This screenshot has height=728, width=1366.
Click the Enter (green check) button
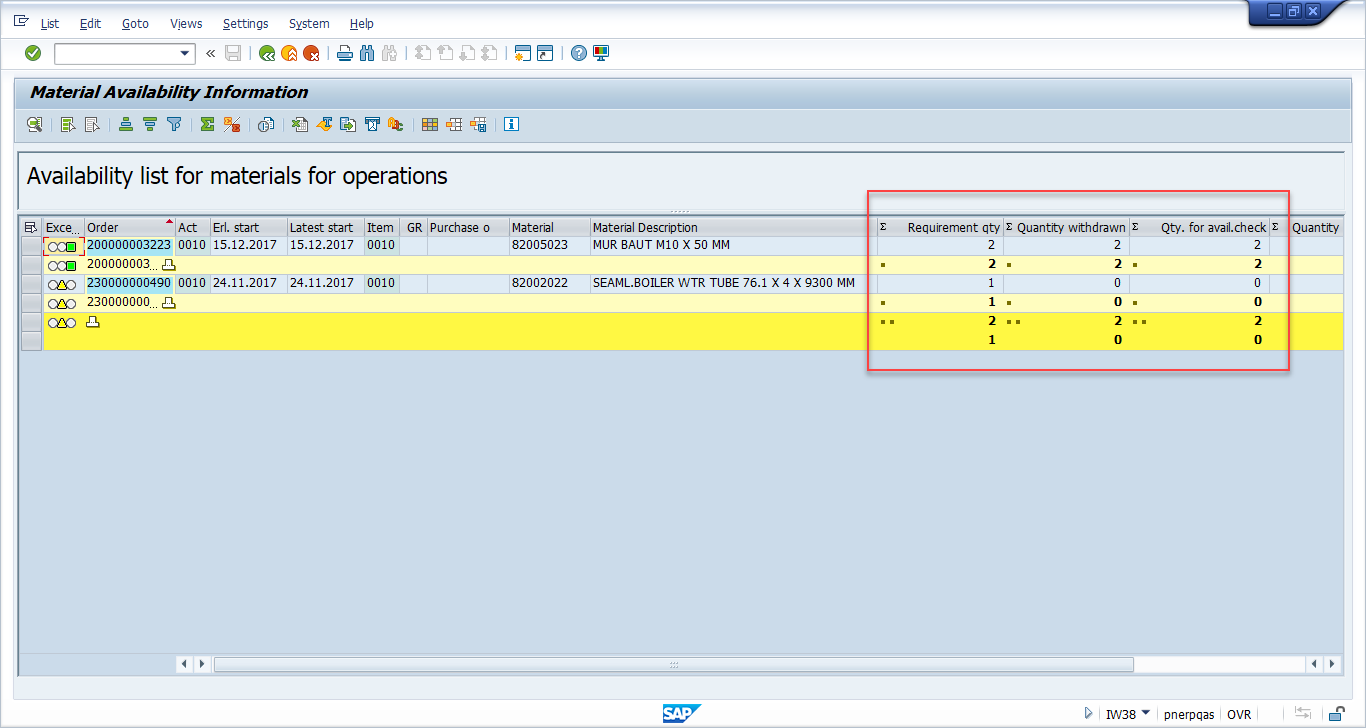(x=32, y=52)
